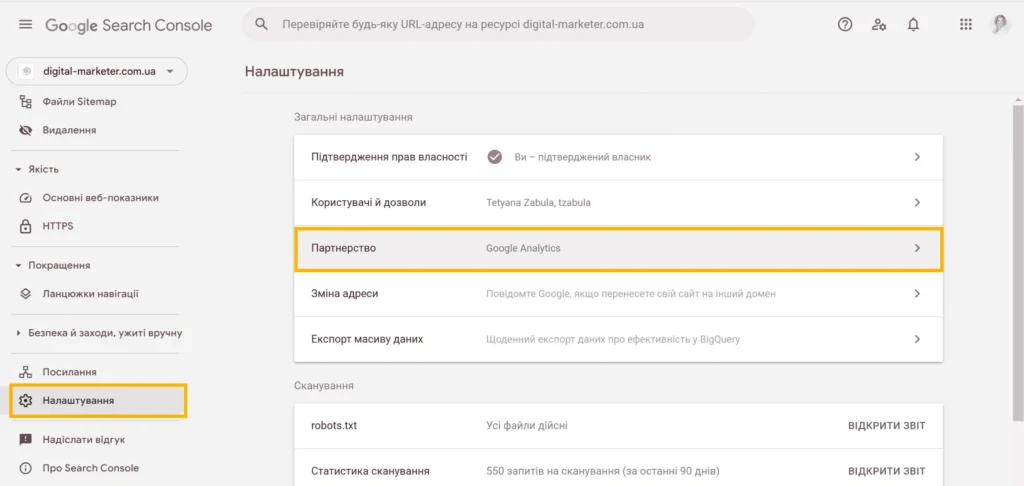Click the verified owner checkmark icon

click(x=495, y=157)
